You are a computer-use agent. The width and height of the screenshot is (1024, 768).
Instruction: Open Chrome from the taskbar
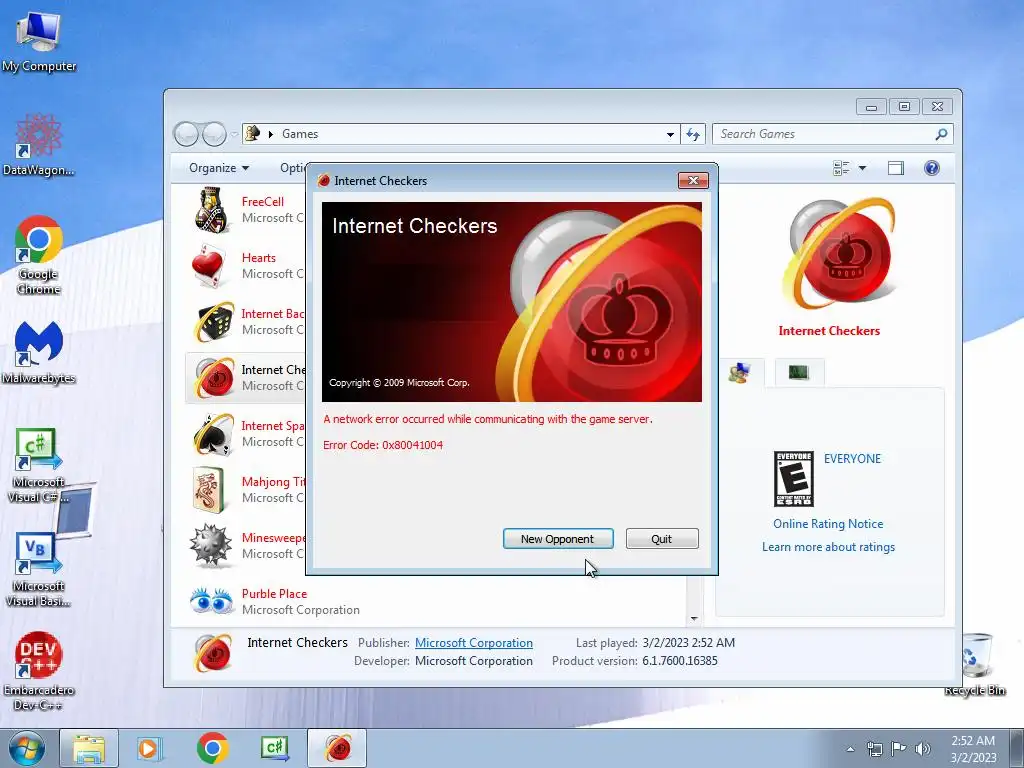[212, 749]
